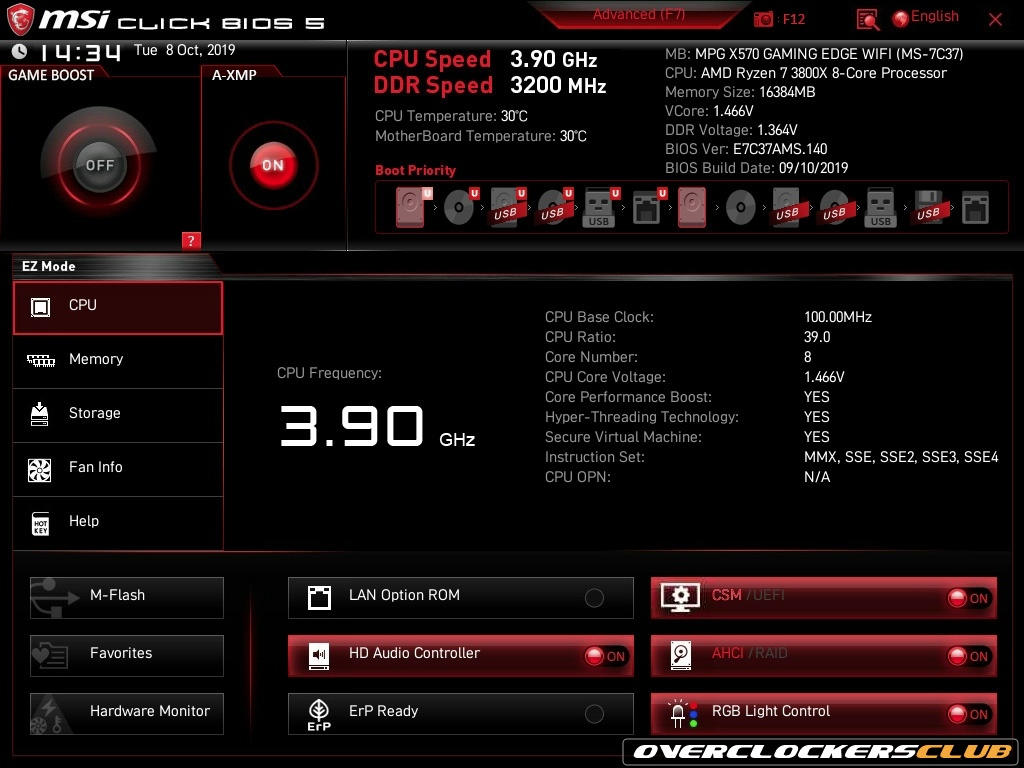Viewport: 1024px width, 768px height.
Task: Click the globe language icon
Action: tap(901, 19)
